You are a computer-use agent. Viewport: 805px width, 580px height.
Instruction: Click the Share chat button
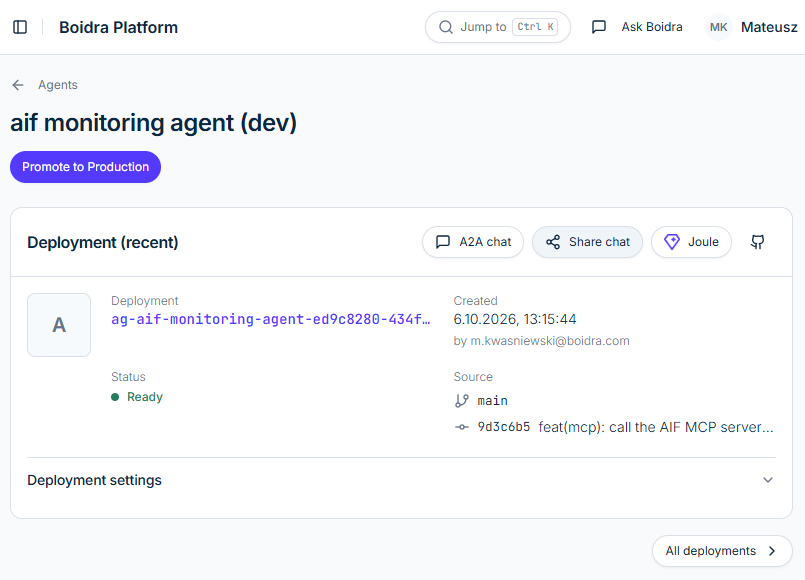click(x=587, y=242)
